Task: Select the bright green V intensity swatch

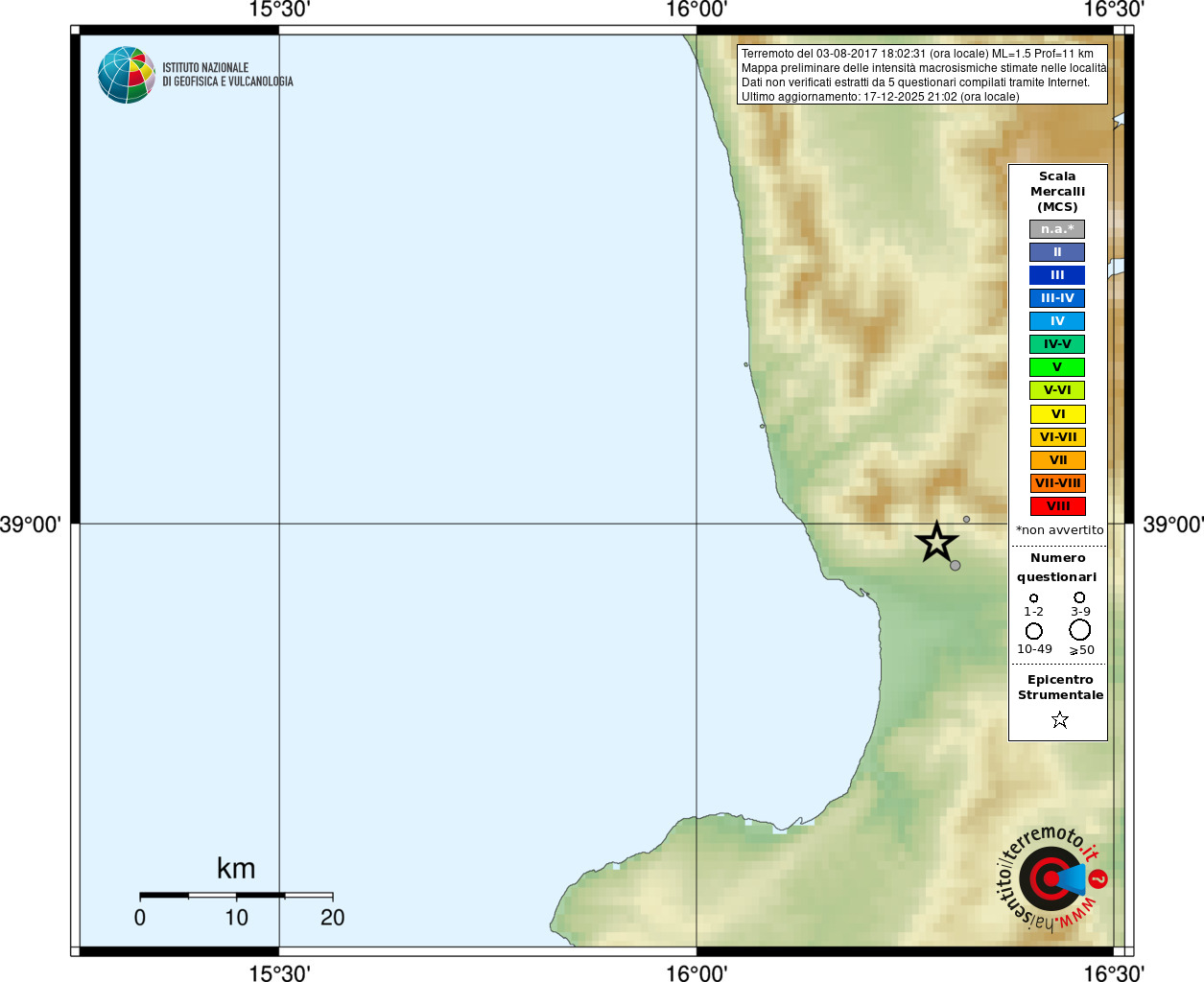Action: [1057, 367]
